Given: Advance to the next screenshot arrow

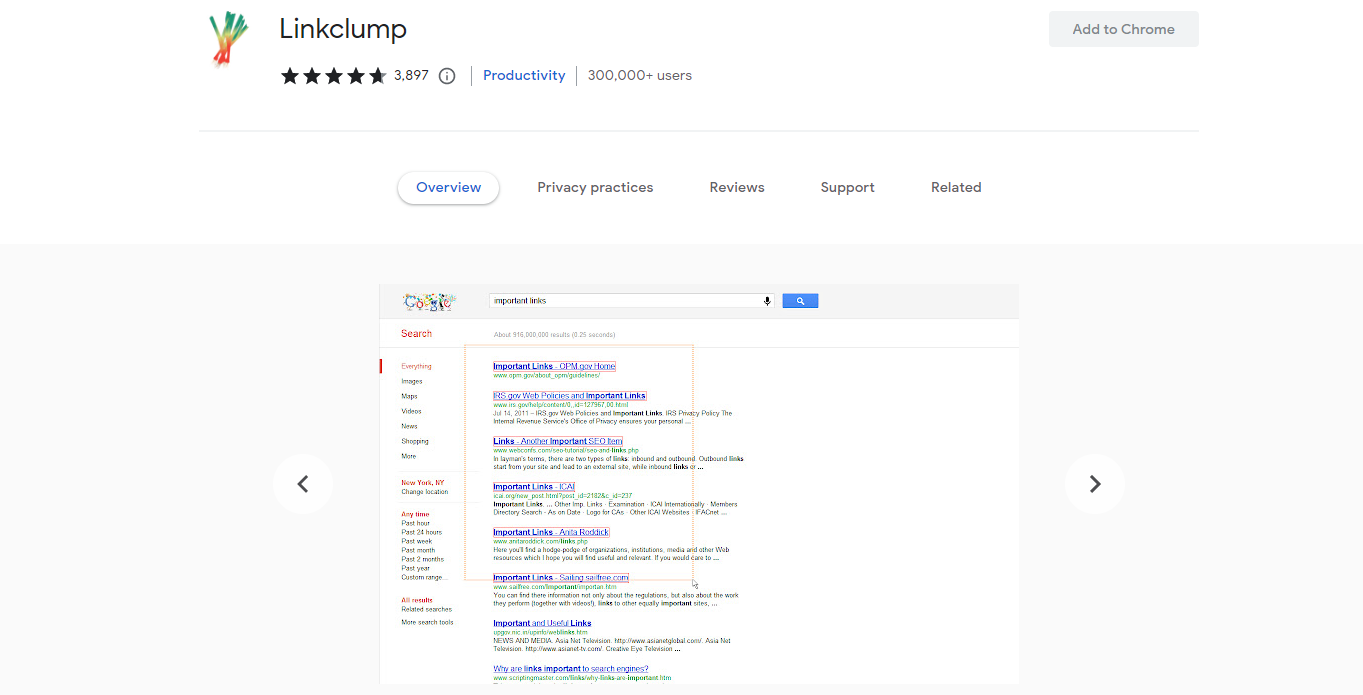Looking at the screenshot, I should pos(1095,484).
